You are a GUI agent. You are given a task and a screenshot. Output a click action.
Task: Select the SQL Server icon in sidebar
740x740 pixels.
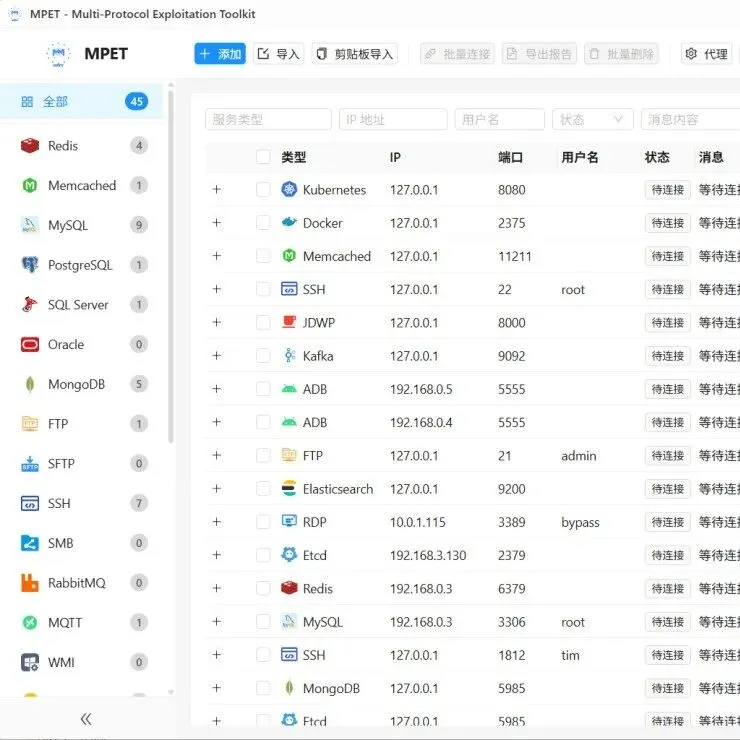[30, 304]
